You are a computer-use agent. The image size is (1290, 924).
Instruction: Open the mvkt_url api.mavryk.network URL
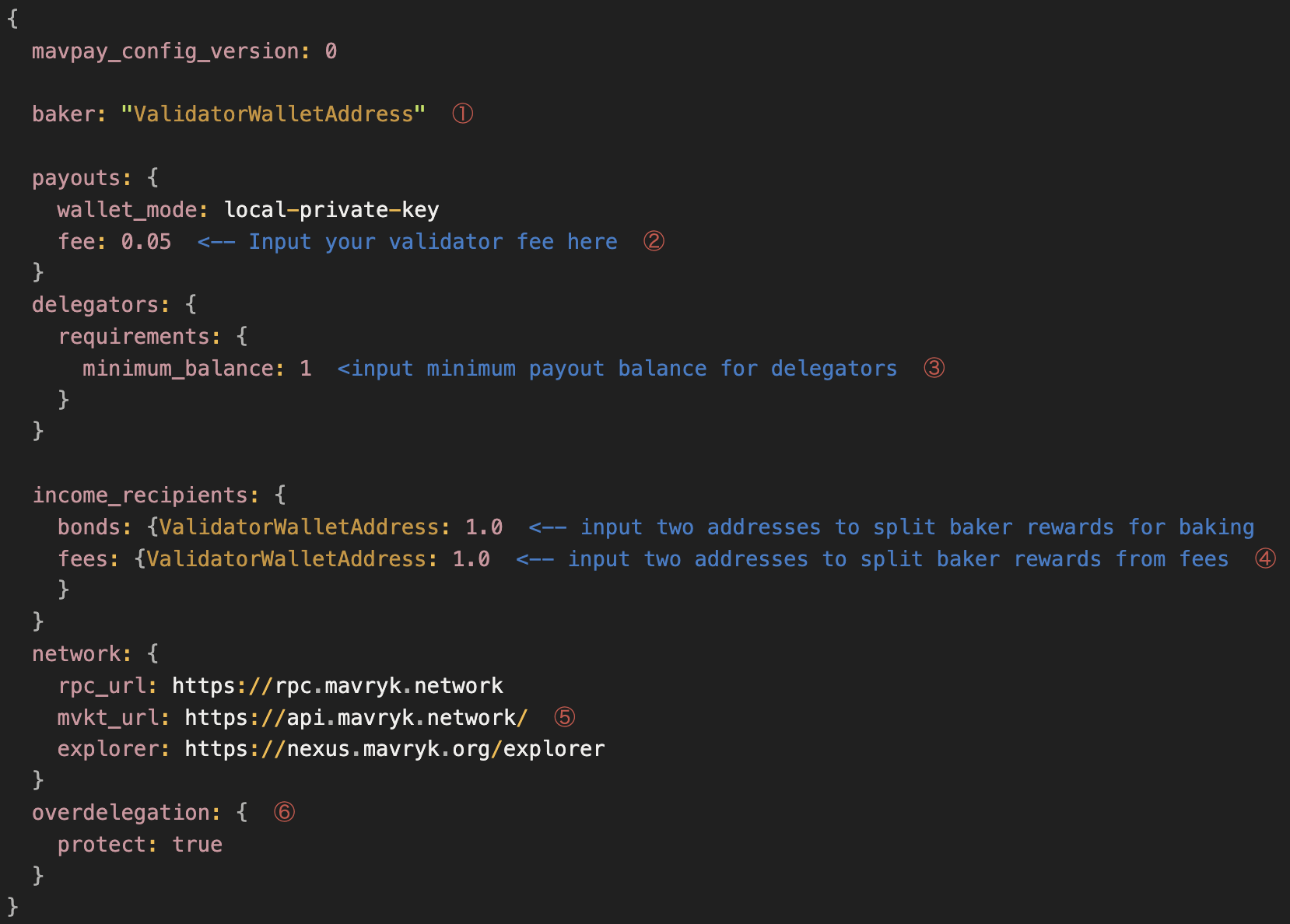point(356,717)
